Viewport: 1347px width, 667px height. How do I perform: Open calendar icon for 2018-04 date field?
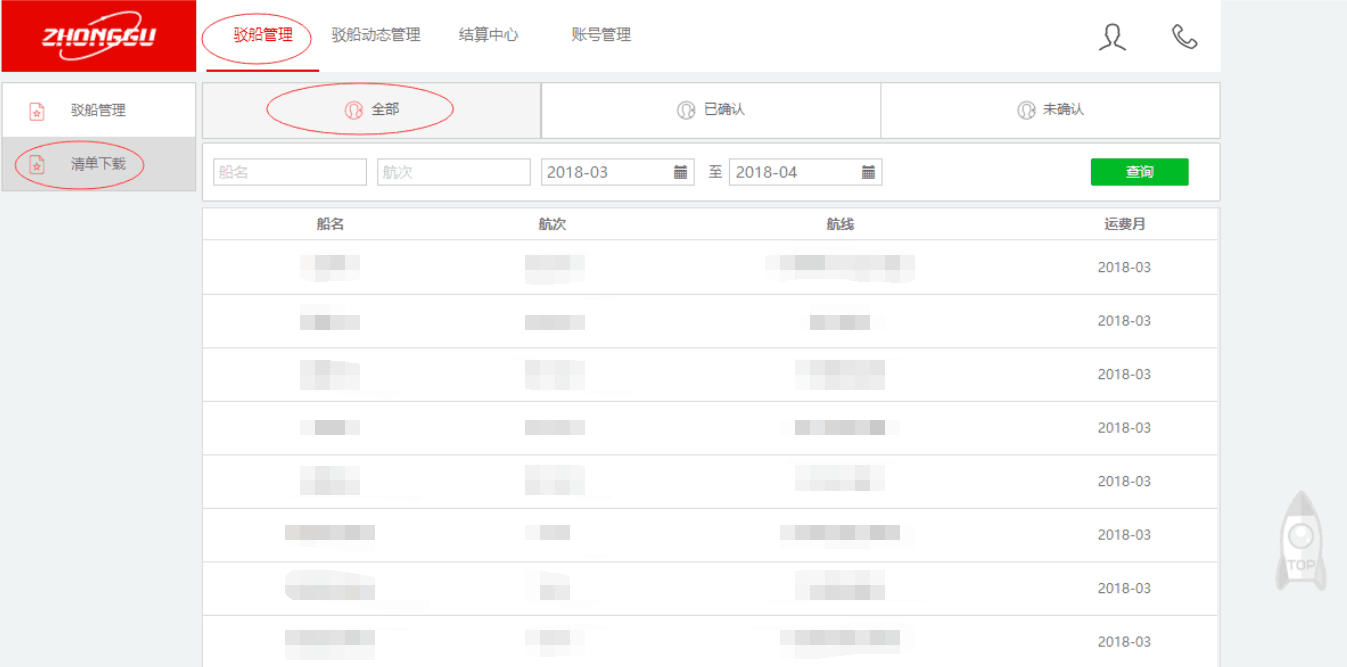click(869, 172)
